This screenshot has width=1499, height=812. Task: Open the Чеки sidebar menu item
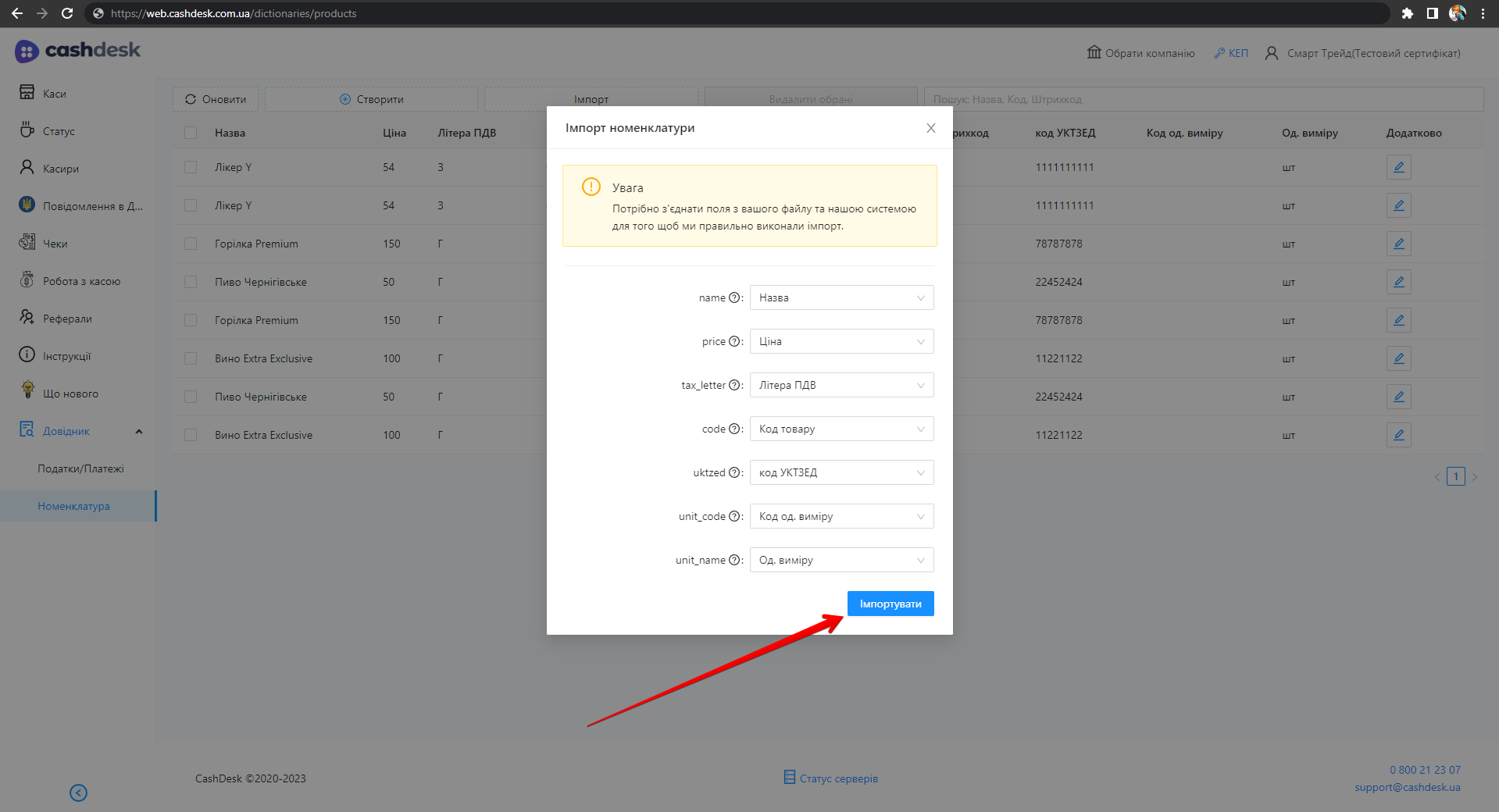(x=55, y=244)
